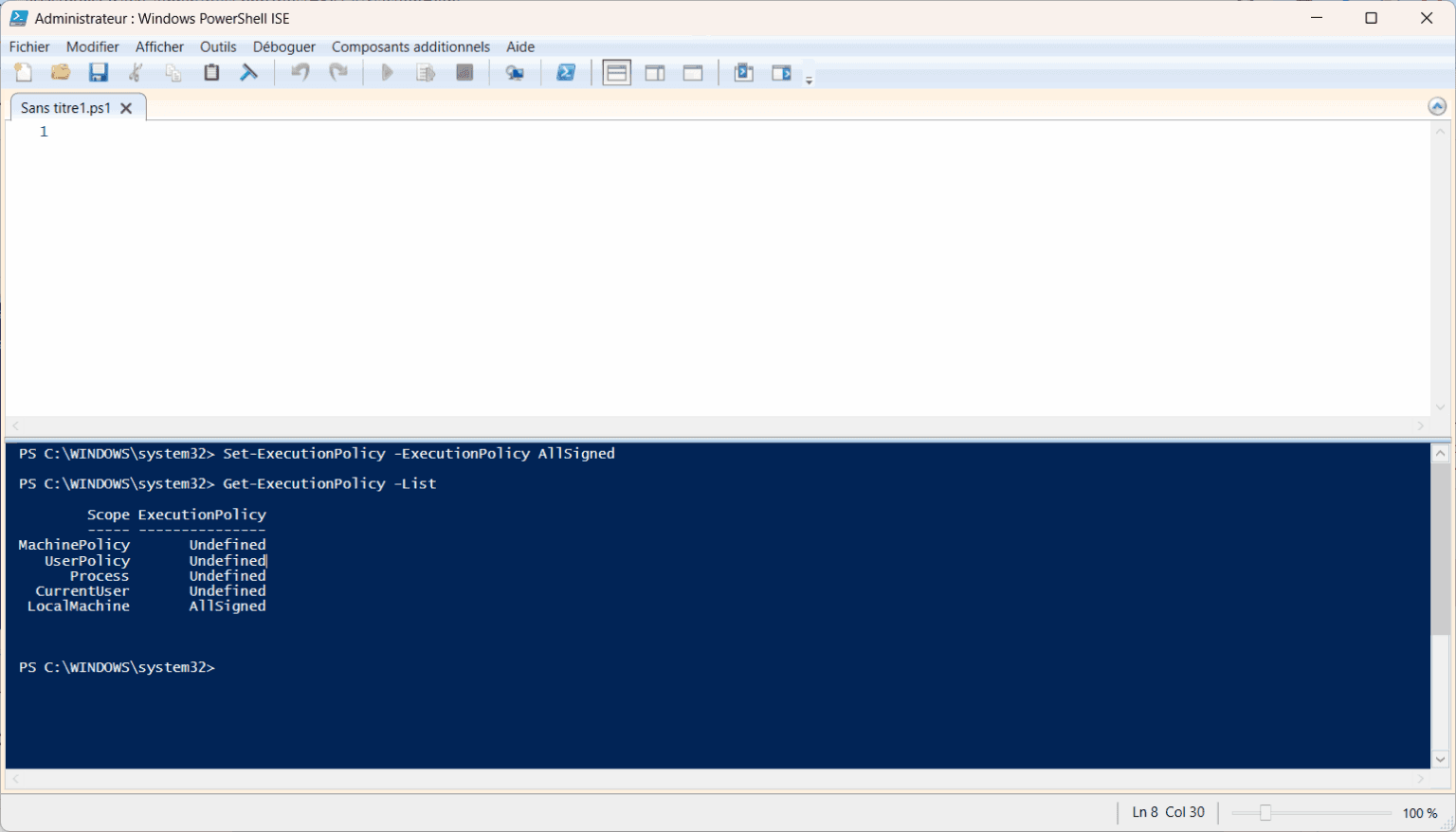This screenshot has width=1456, height=832.
Task: Open a new remote PowerShell tab
Action: point(515,71)
